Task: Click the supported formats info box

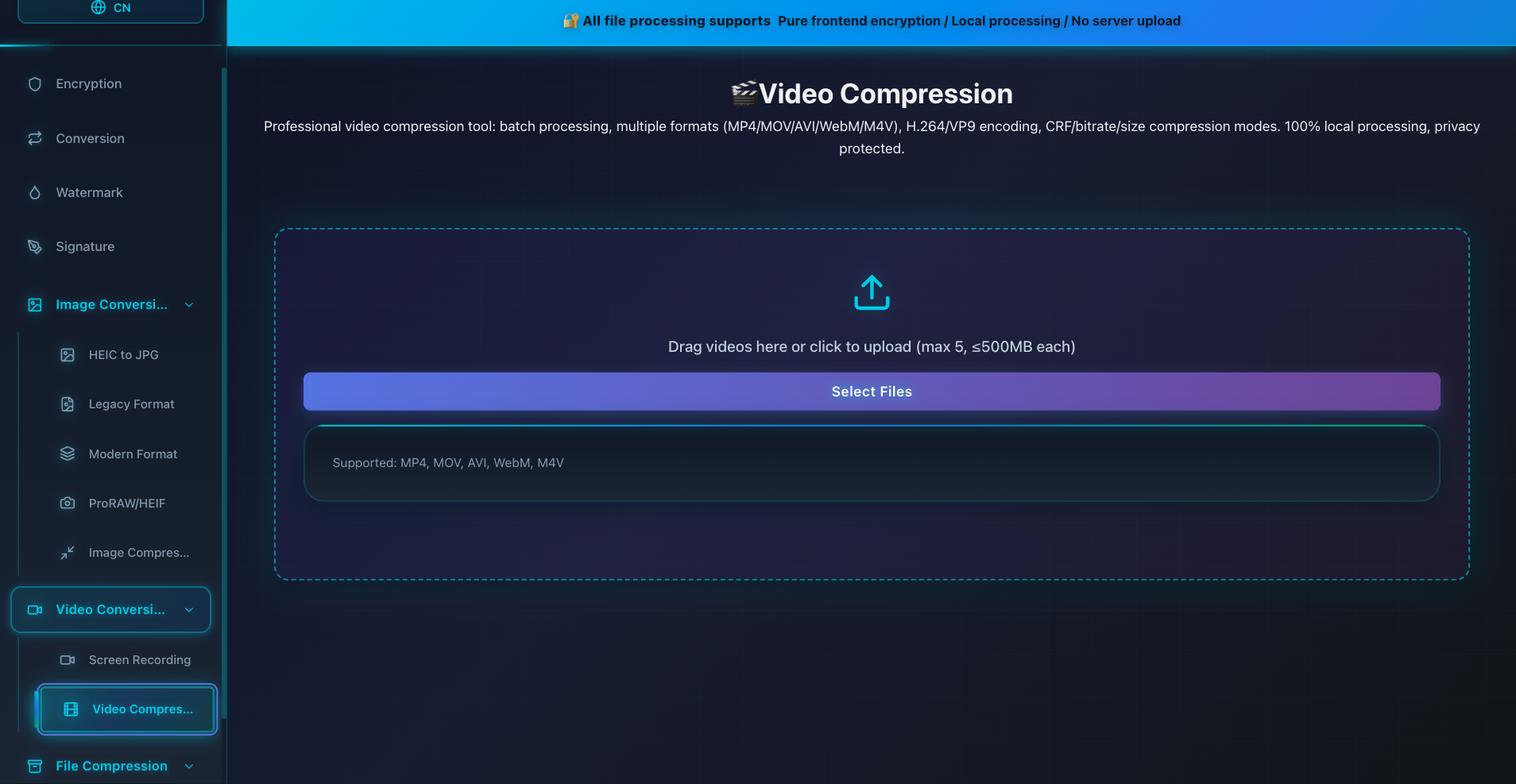Action: coord(872,463)
